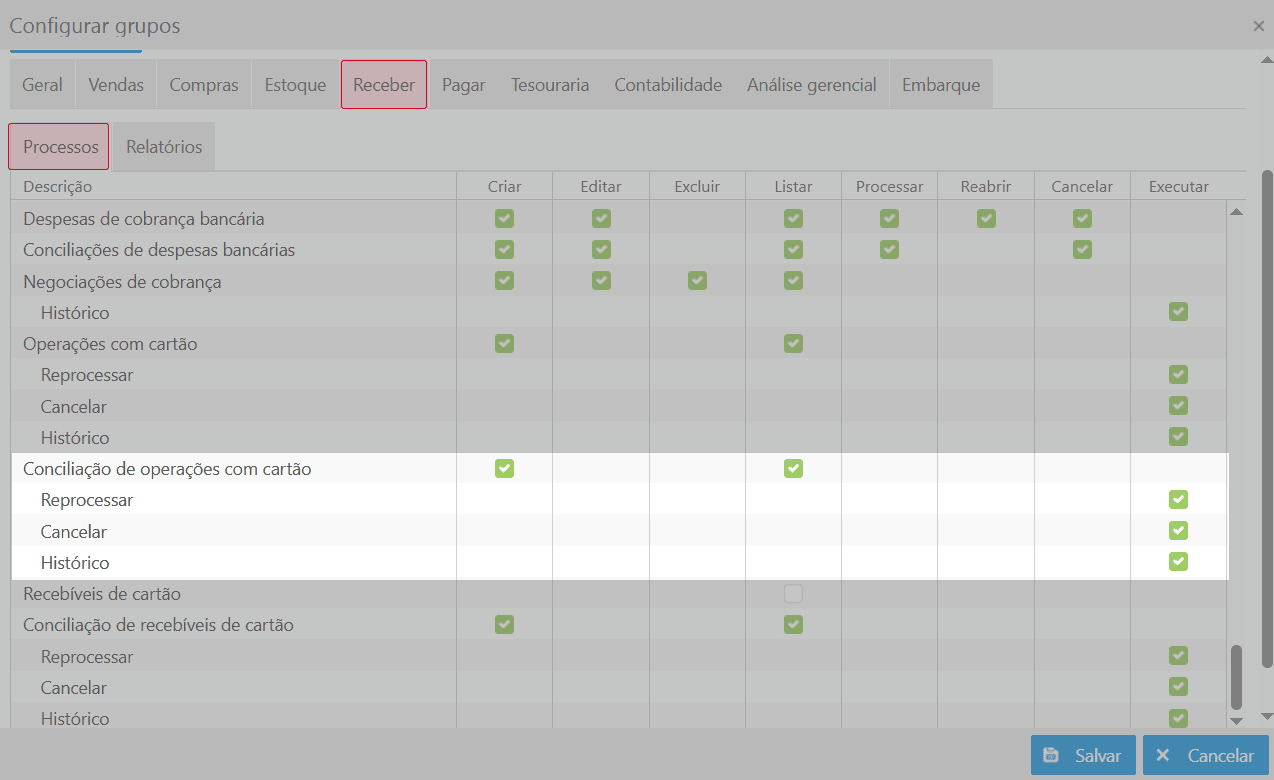
Task: Enable Listar for Recebíveis de cartão
Action: click(793, 594)
